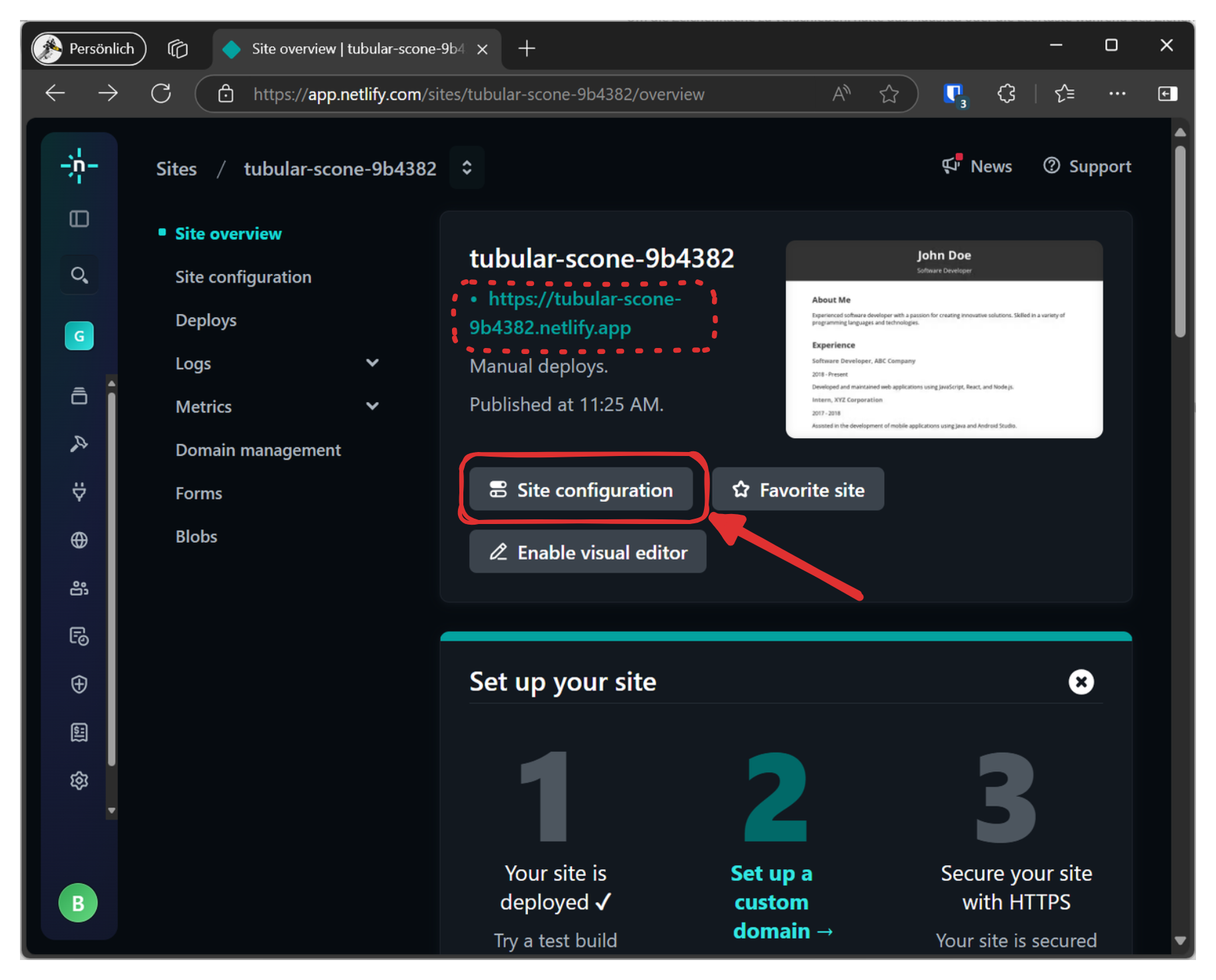Open a new browser tab
The width and height of the screenshot is (1216, 980).
[x=527, y=49]
